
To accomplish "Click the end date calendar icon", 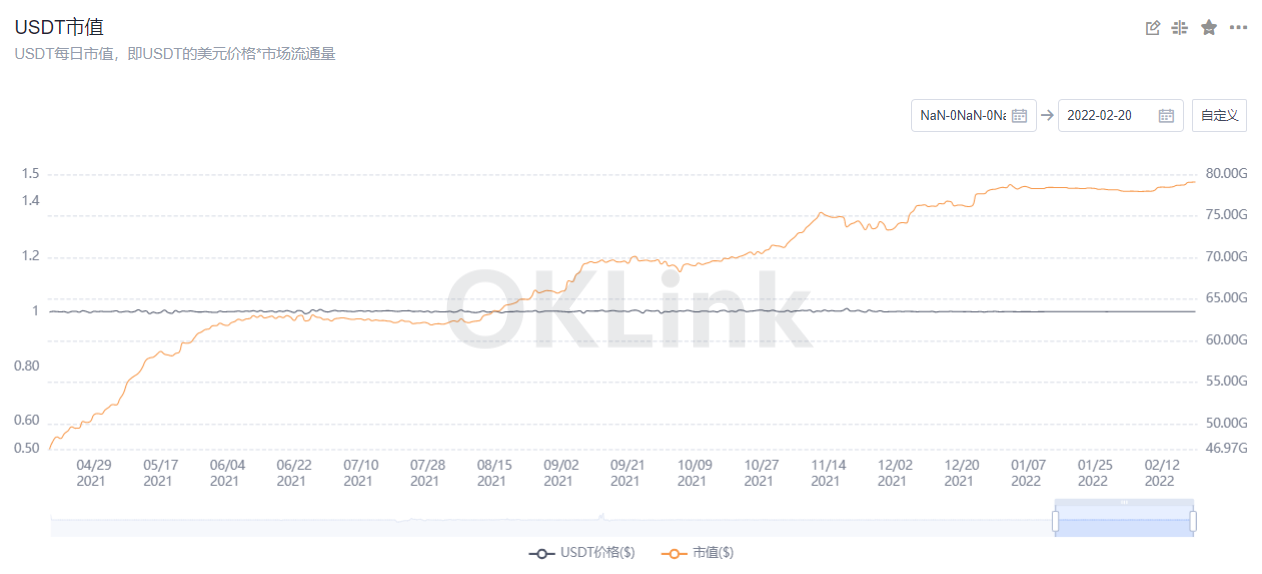I will coord(1166,115).
